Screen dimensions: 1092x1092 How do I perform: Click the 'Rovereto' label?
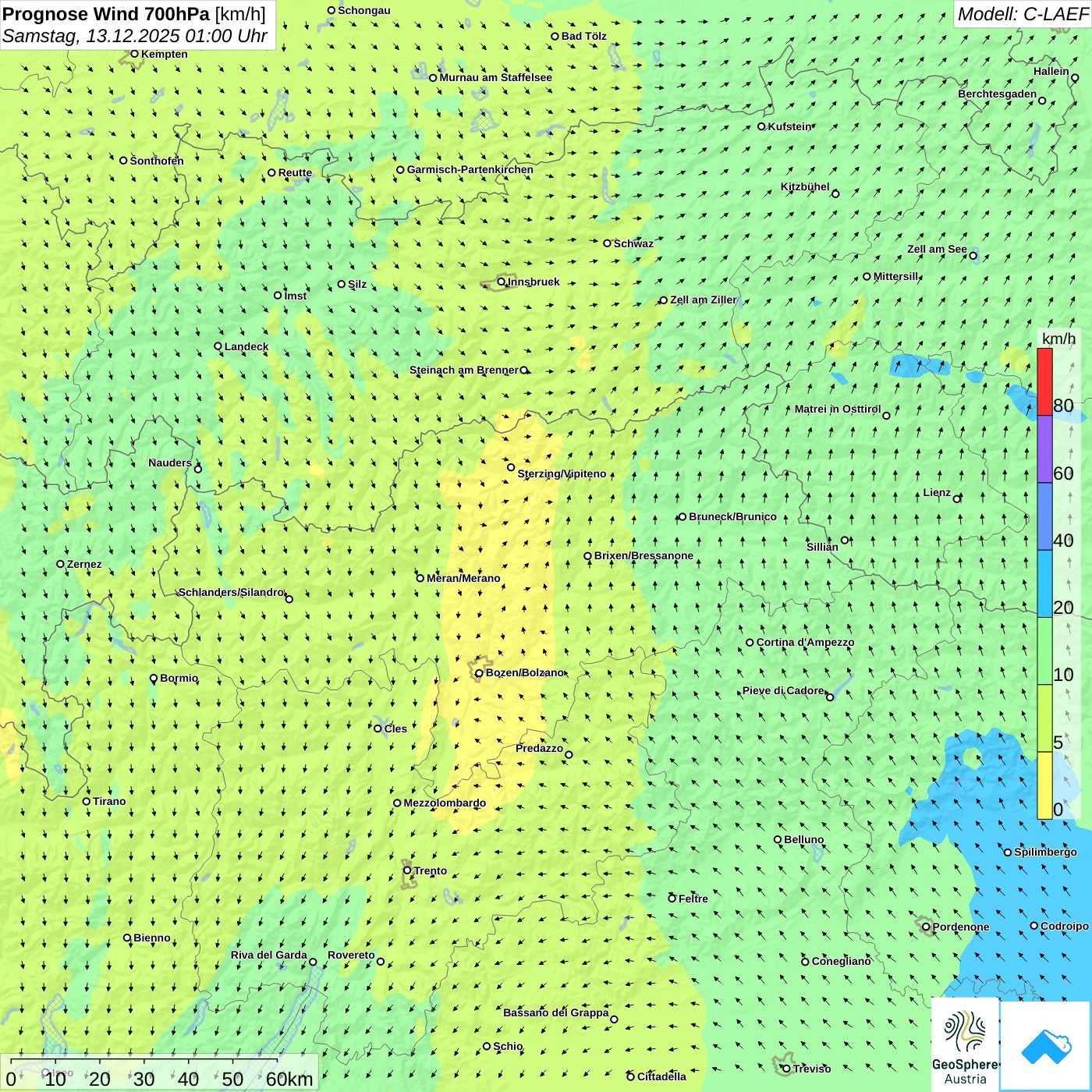click(x=351, y=955)
